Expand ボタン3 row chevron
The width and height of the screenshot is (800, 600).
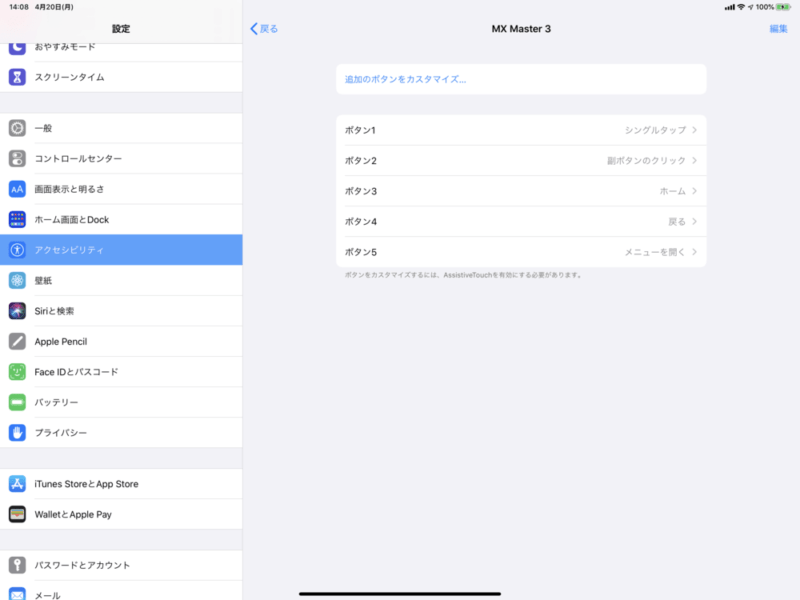pos(694,191)
